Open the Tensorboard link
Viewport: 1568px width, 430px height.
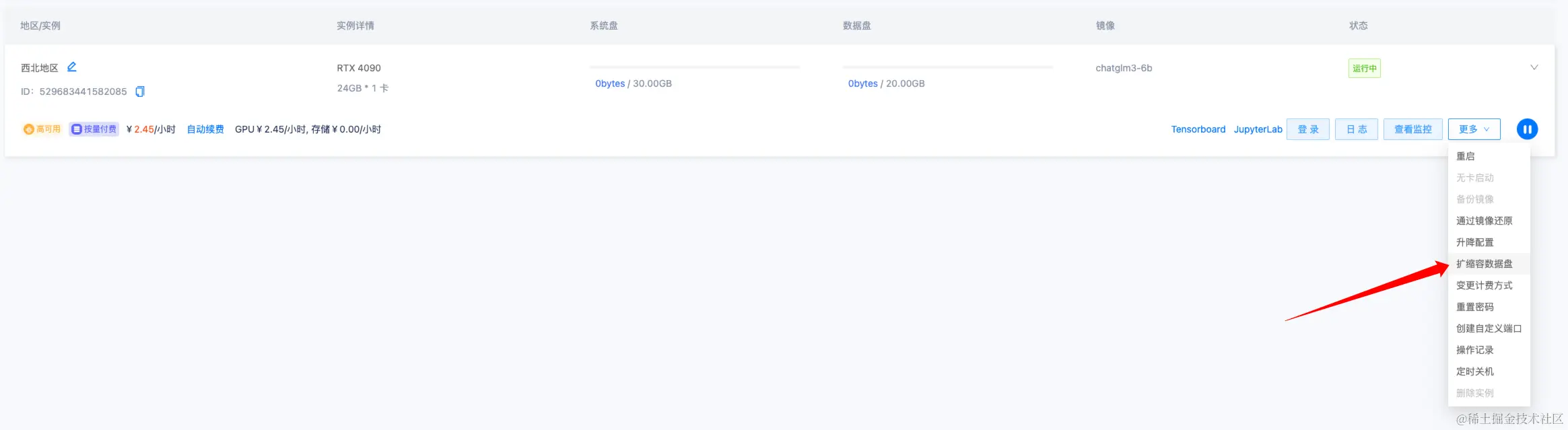tap(1198, 129)
